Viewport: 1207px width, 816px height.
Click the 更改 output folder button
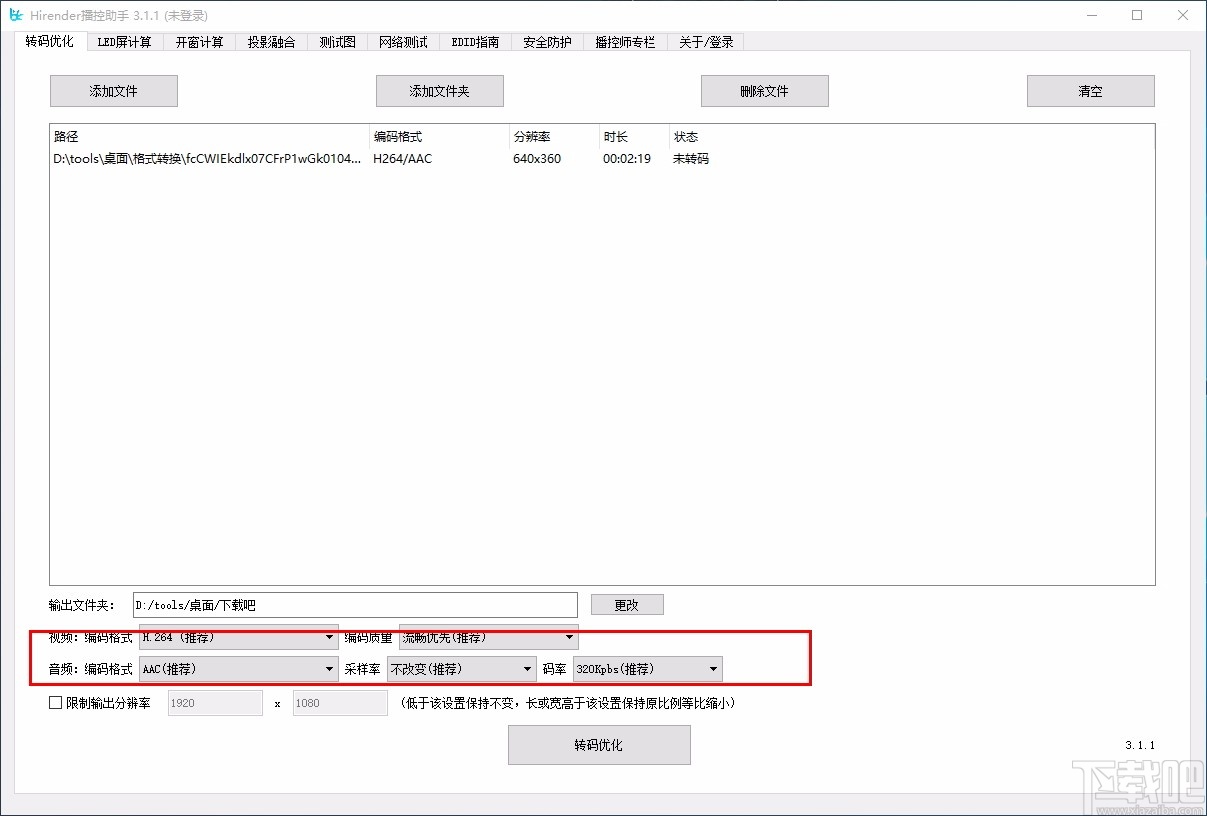click(x=627, y=605)
